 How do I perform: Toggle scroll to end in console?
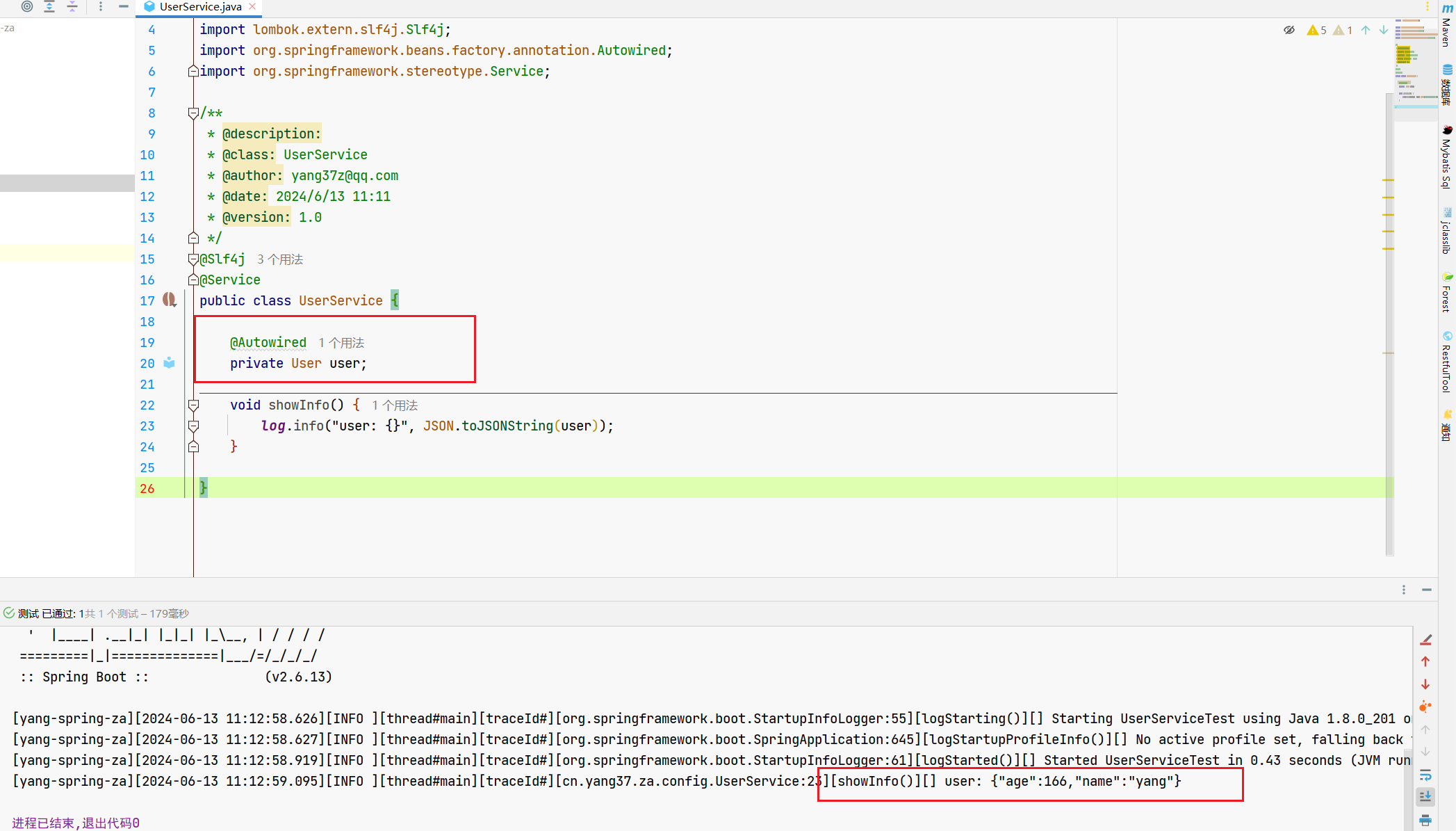point(1425,796)
